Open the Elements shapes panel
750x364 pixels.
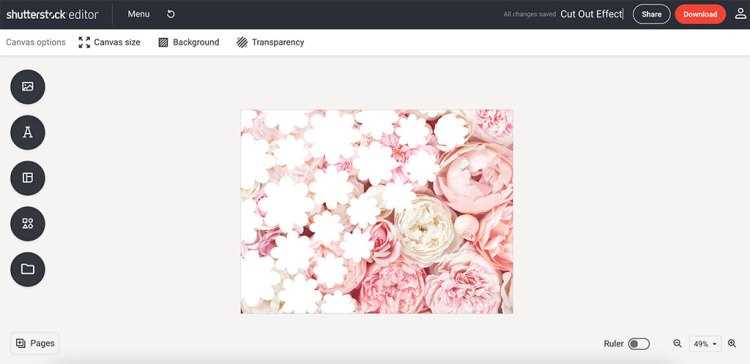[28, 223]
